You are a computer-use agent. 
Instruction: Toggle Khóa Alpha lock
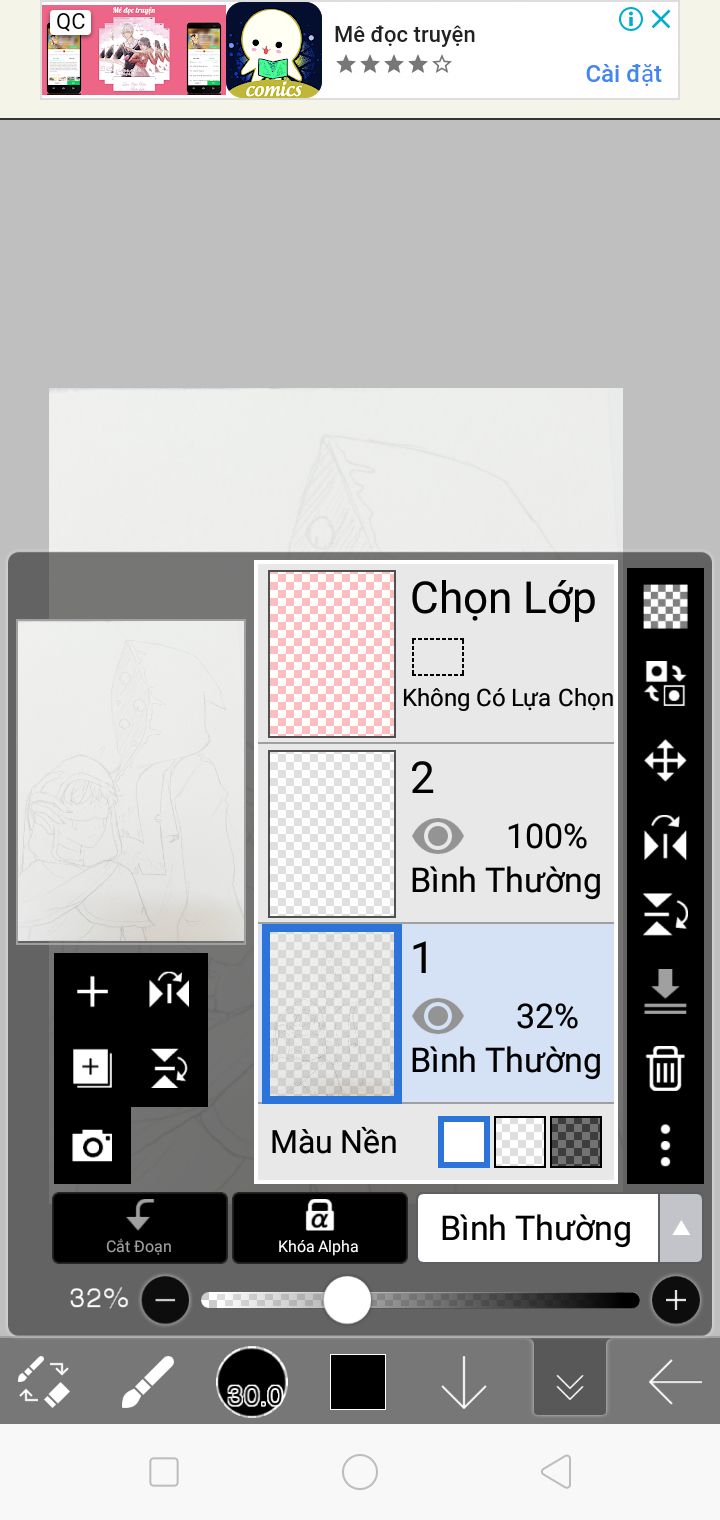tap(319, 1227)
